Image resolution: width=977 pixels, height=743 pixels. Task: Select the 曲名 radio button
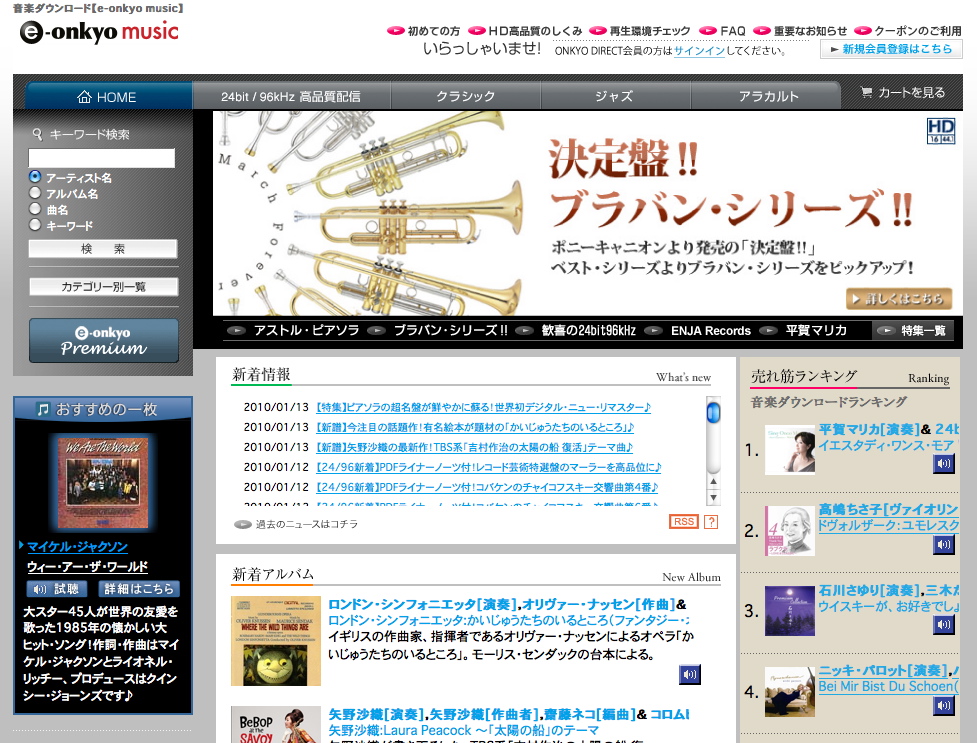(35, 209)
